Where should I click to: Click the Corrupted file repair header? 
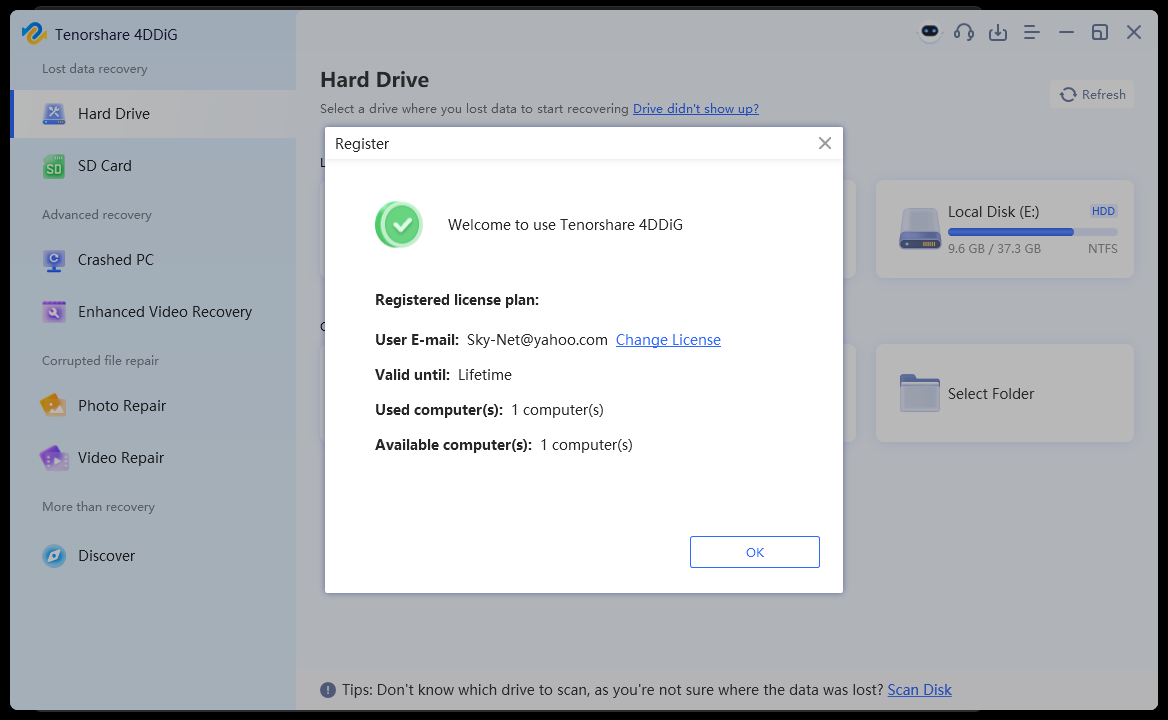coord(101,360)
